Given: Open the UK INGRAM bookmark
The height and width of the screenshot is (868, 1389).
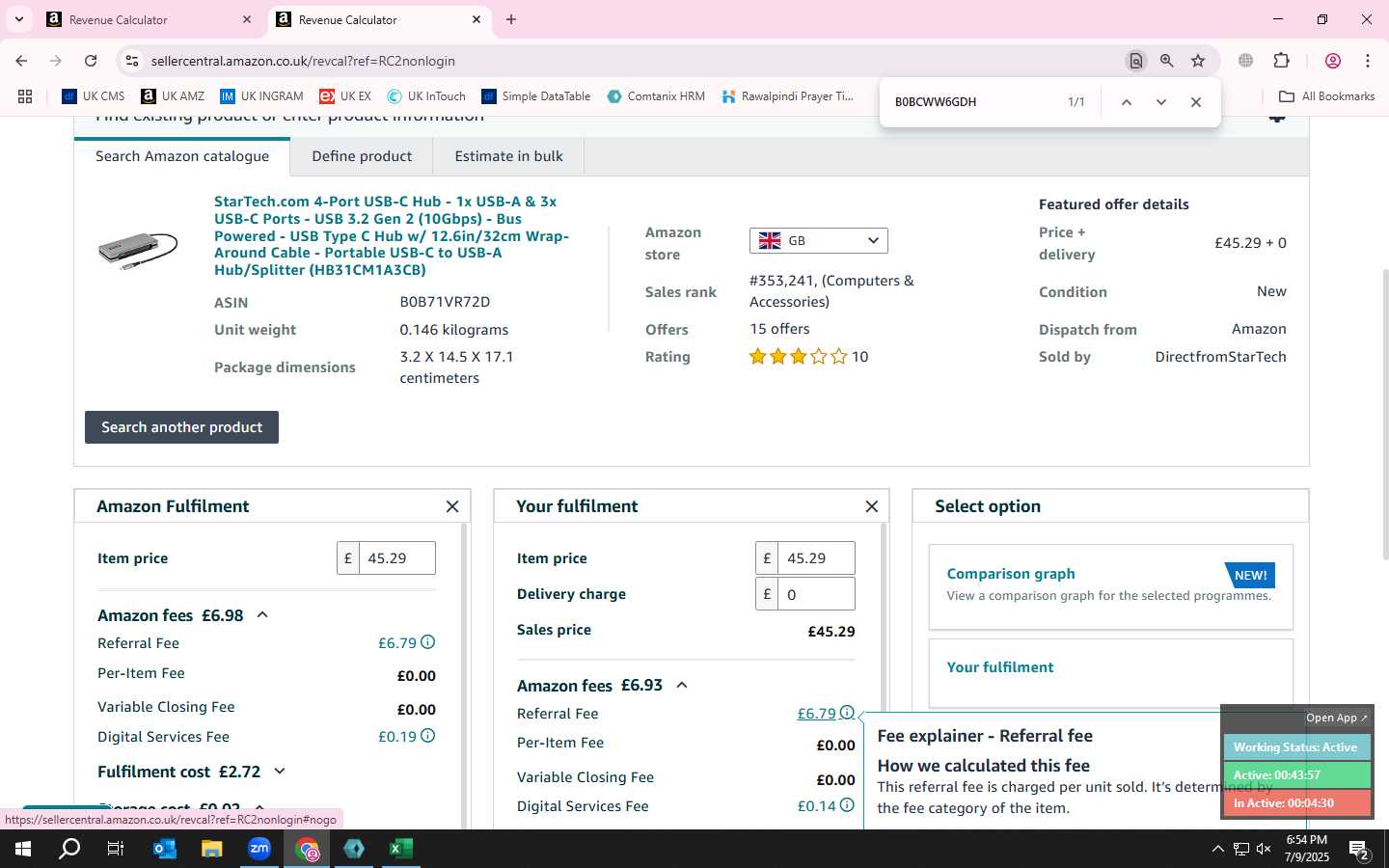Looking at the screenshot, I should coord(261,96).
